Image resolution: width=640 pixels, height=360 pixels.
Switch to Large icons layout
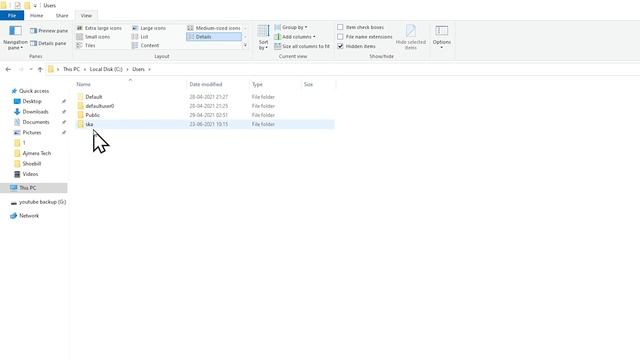149,28
